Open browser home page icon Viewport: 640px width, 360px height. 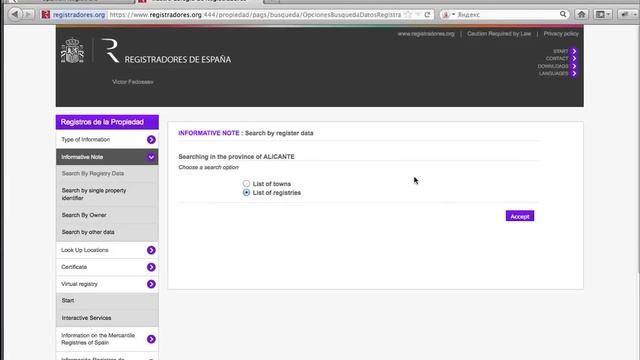[581, 15]
